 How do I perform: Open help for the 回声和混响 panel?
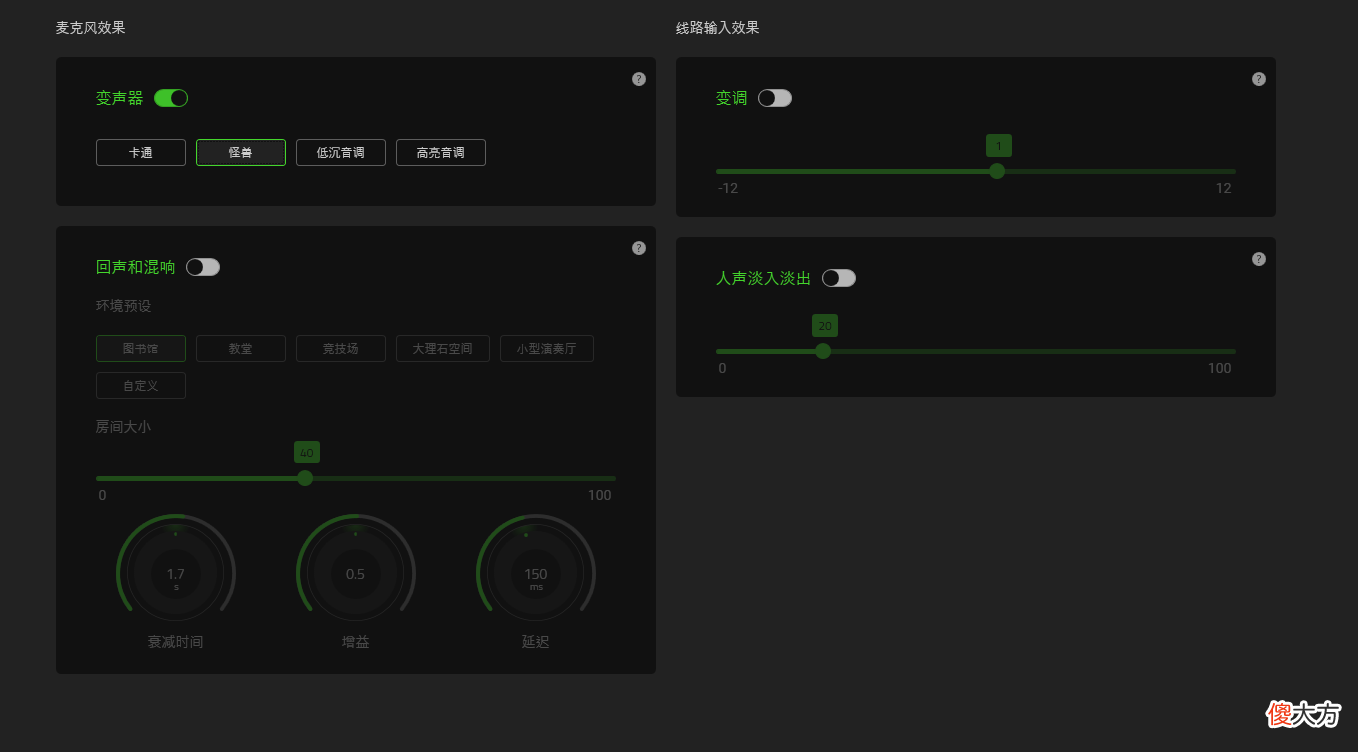(639, 248)
